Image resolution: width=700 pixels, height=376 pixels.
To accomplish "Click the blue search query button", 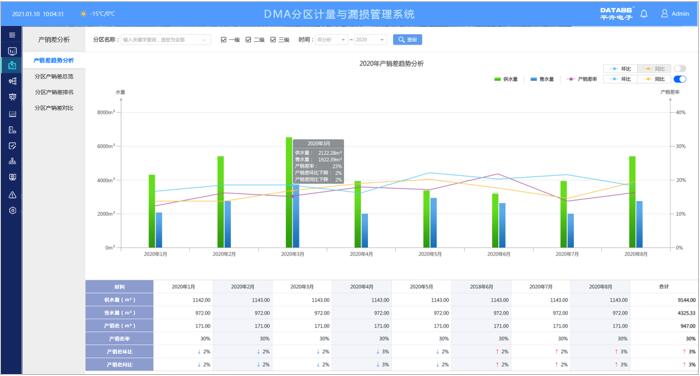I will 407,40.
